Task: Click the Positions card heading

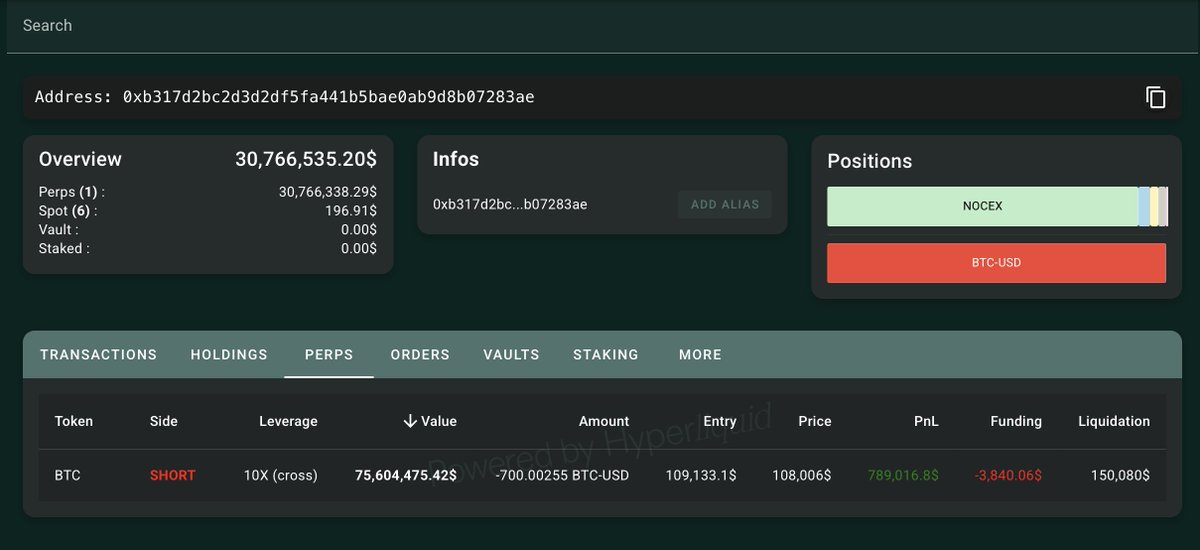Action: [x=870, y=161]
